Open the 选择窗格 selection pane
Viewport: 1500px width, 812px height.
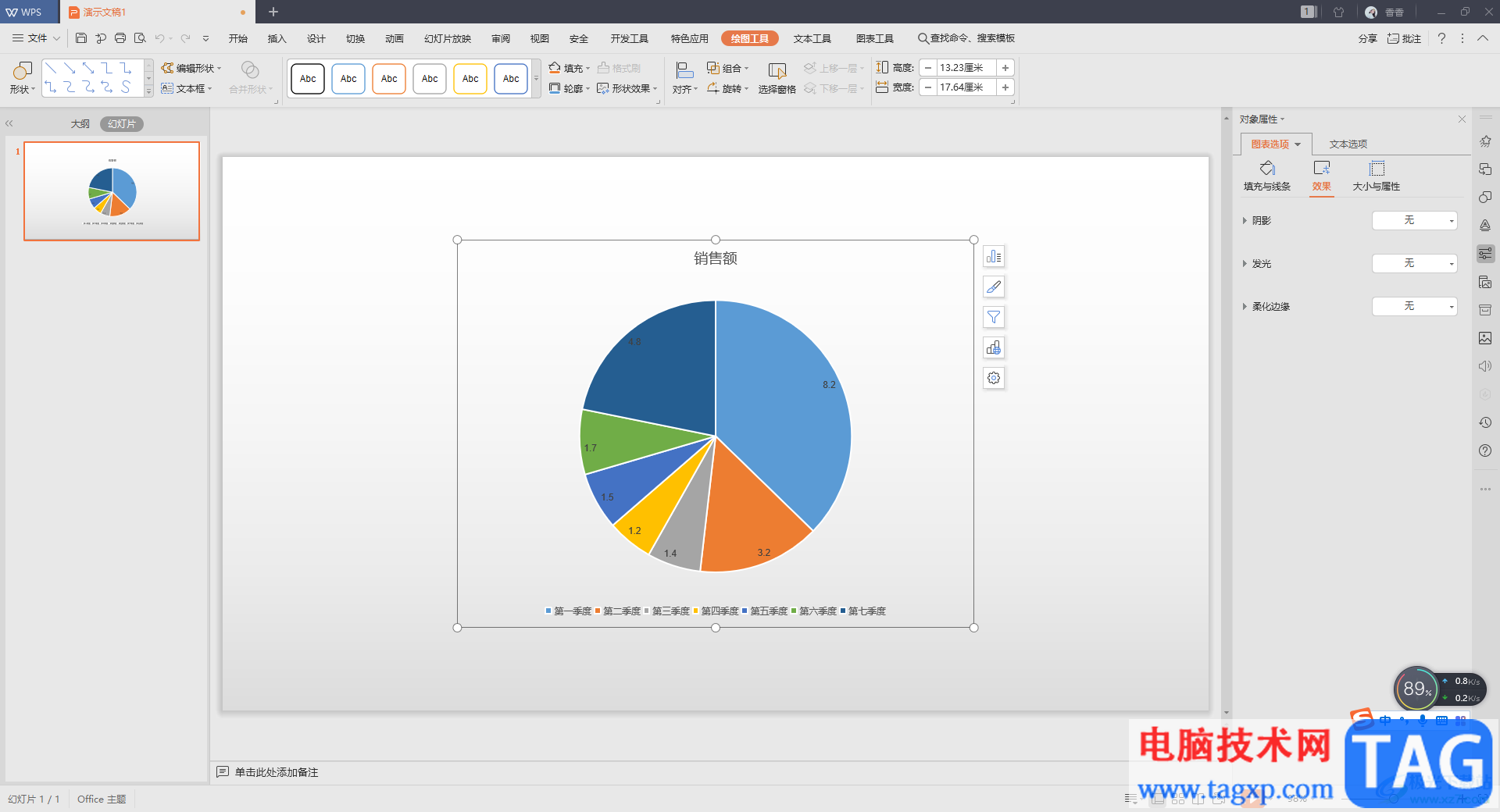click(x=777, y=78)
